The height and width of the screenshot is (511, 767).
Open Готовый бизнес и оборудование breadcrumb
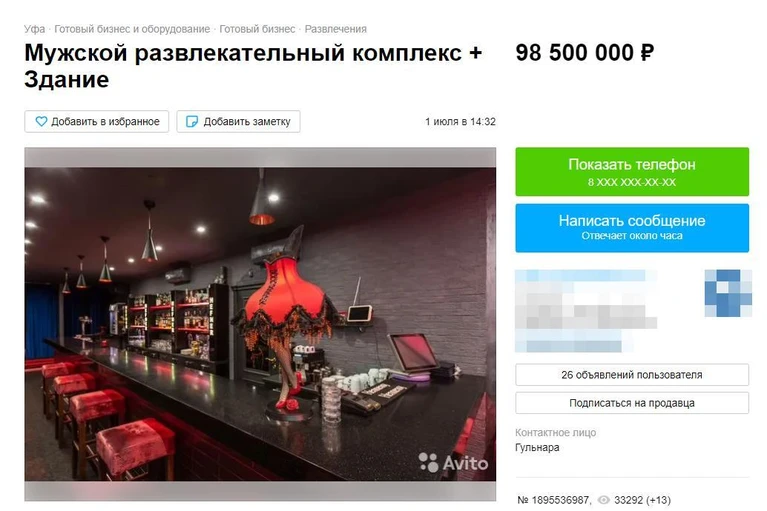[x=132, y=29]
